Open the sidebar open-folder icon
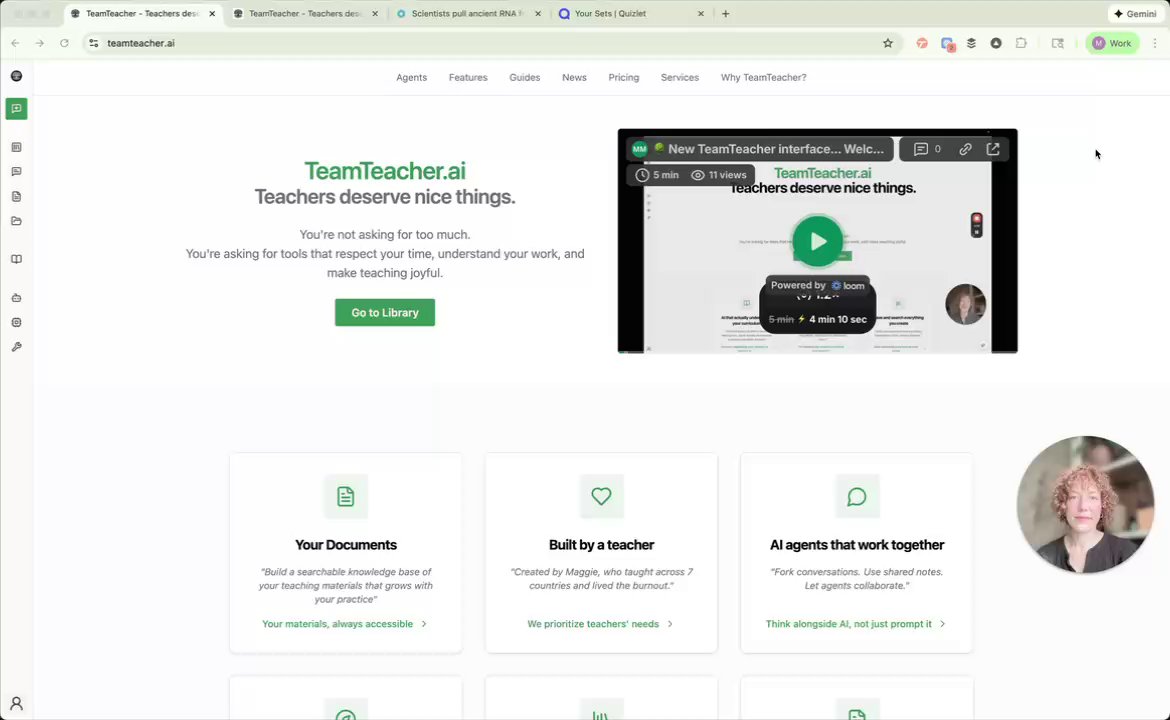1170x720 pixels. (16, 221)
